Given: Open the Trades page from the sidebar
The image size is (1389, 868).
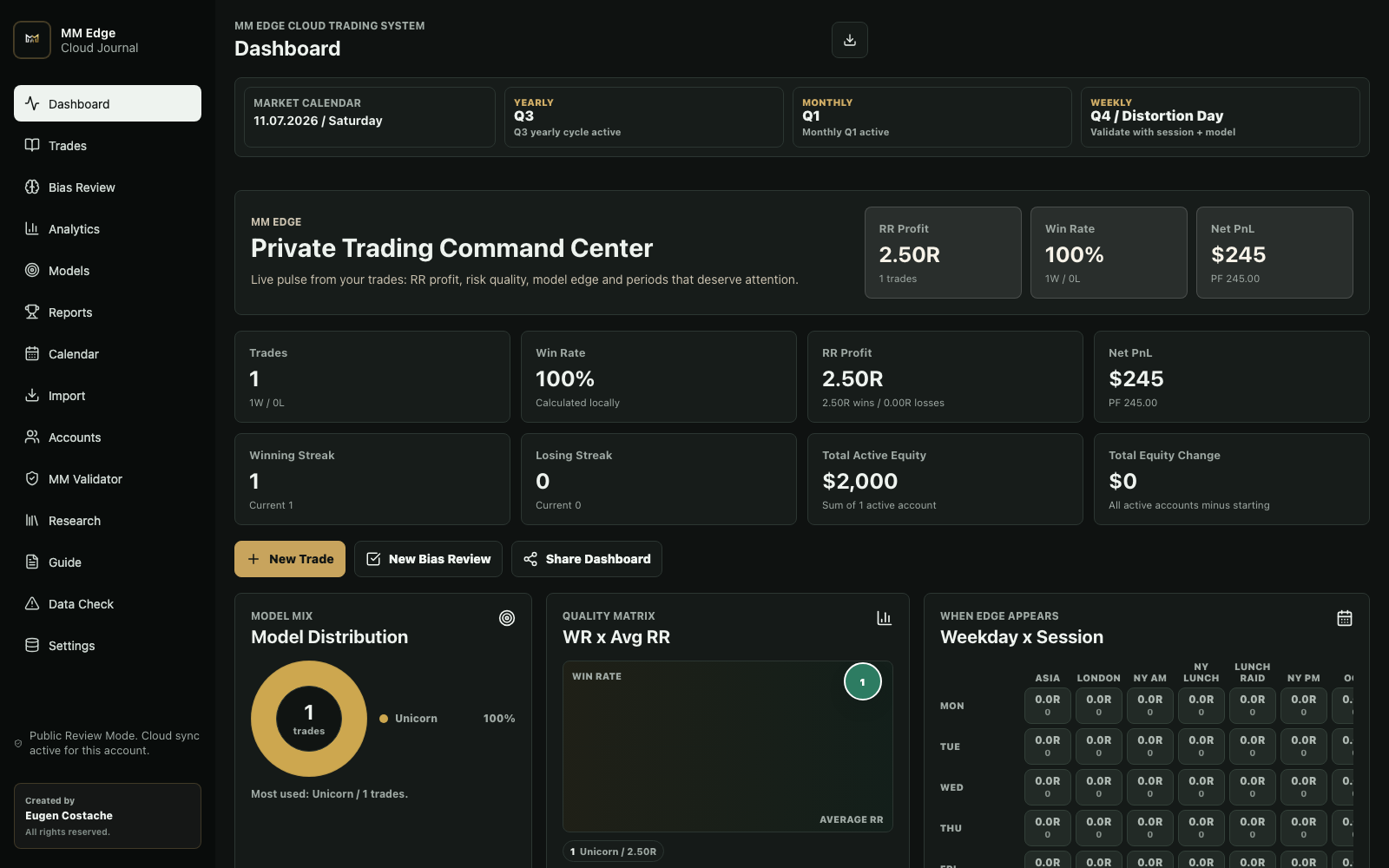Looking at the screenshot, I should pos(108,145).
